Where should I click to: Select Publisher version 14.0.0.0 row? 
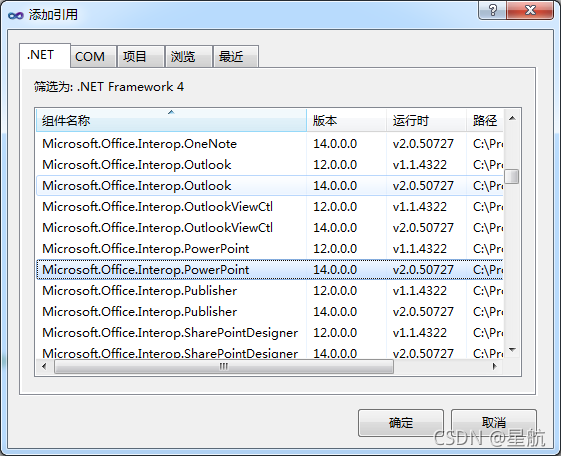(270, 312)
